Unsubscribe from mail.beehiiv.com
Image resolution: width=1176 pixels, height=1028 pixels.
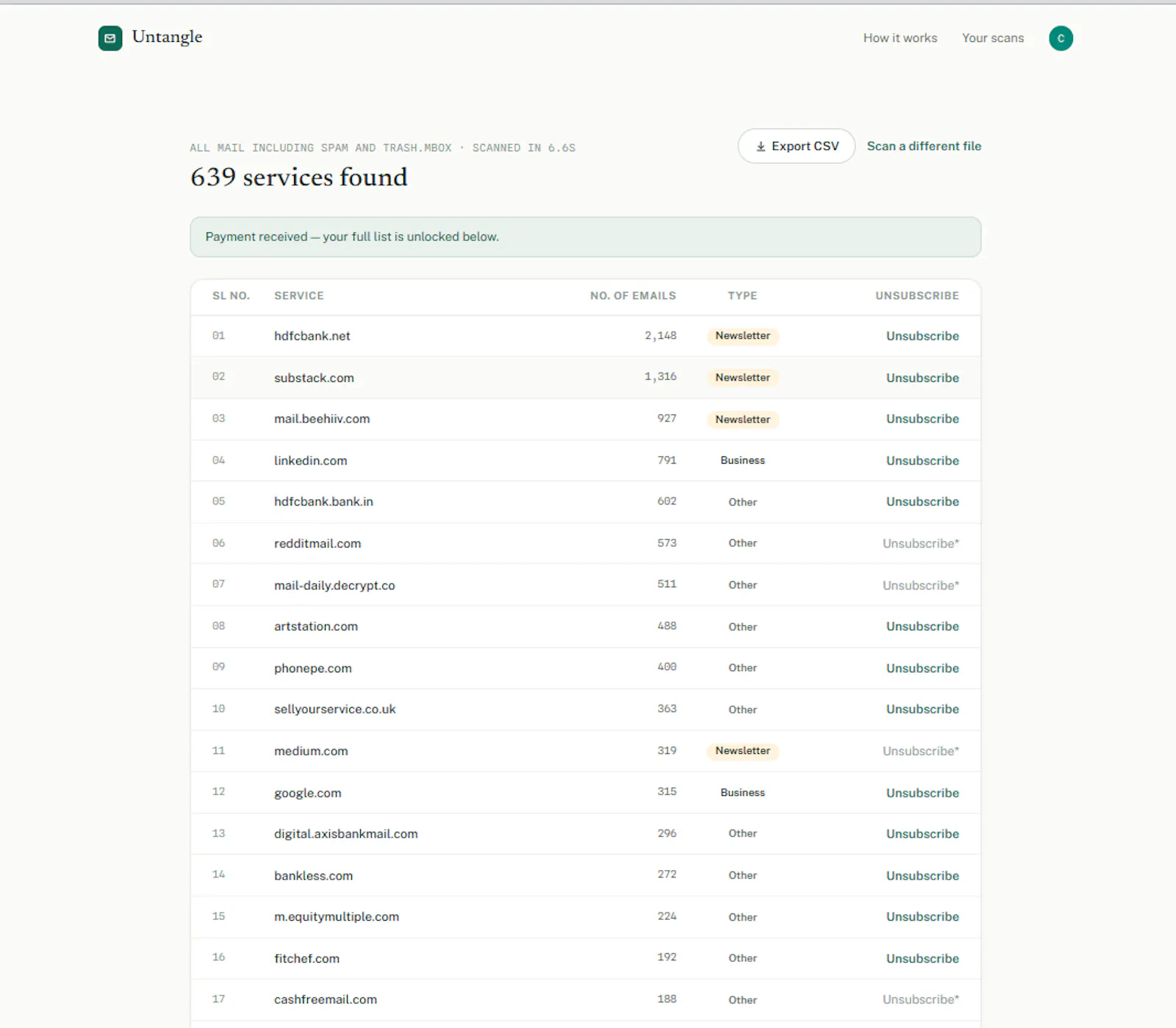coord(922,419)
